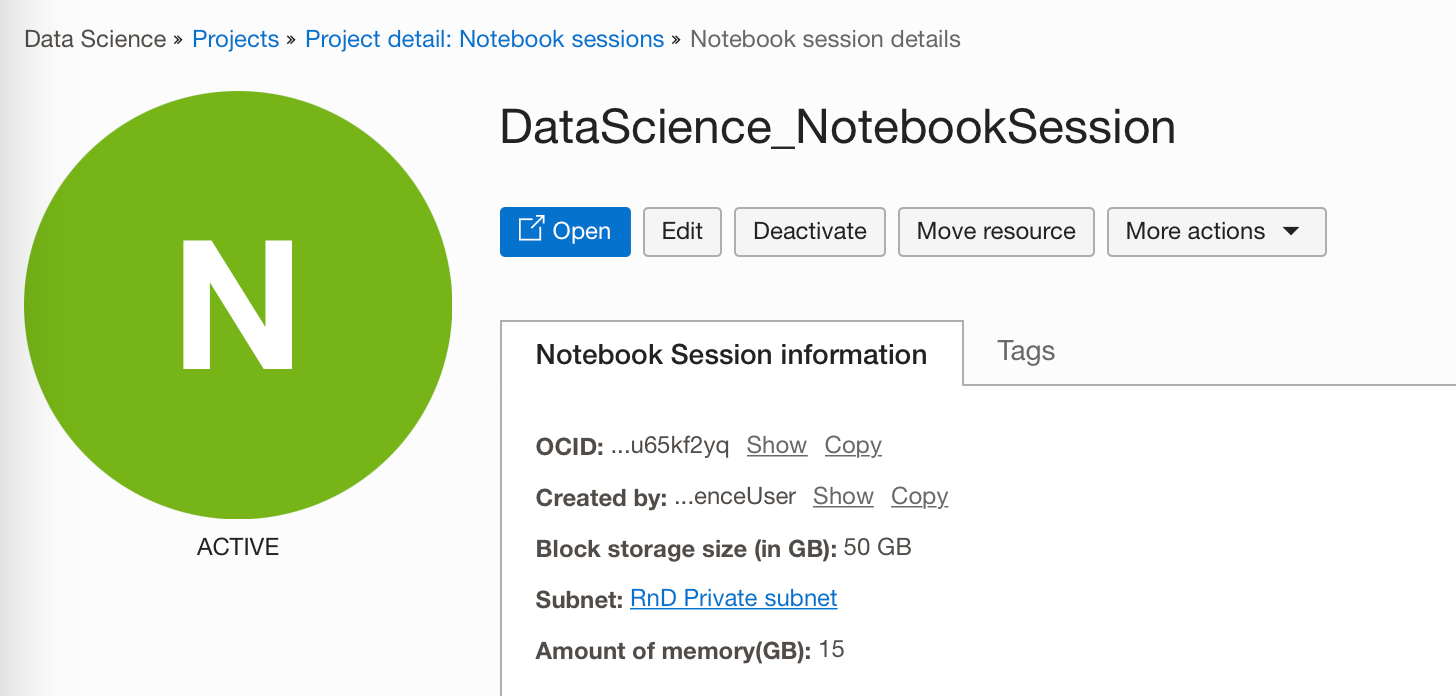Switch to the Tags tab
The image size is (1456, 696).
(x=1026, y=350)
